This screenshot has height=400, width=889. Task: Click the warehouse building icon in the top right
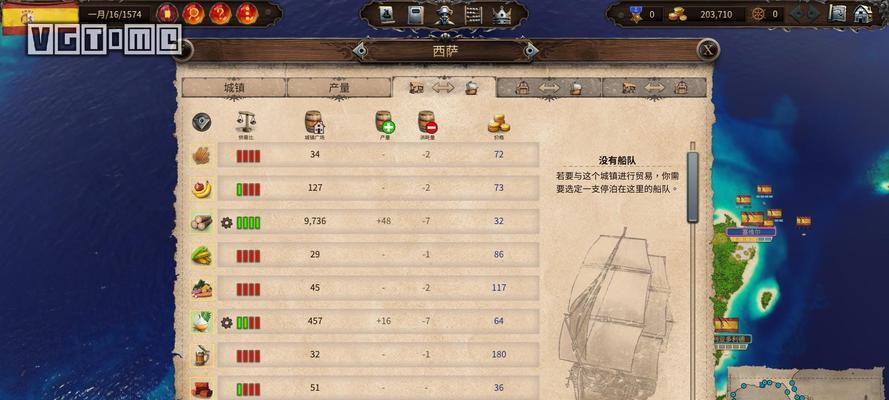pos(863,14)
